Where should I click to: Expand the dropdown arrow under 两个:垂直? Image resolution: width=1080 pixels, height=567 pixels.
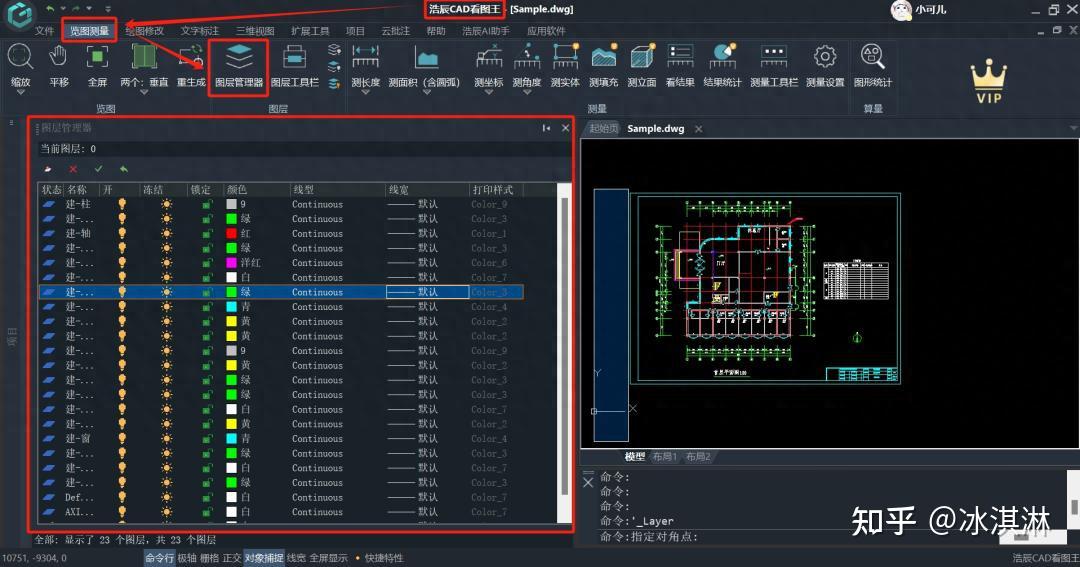pyautogui.click(x=144, y=92)
